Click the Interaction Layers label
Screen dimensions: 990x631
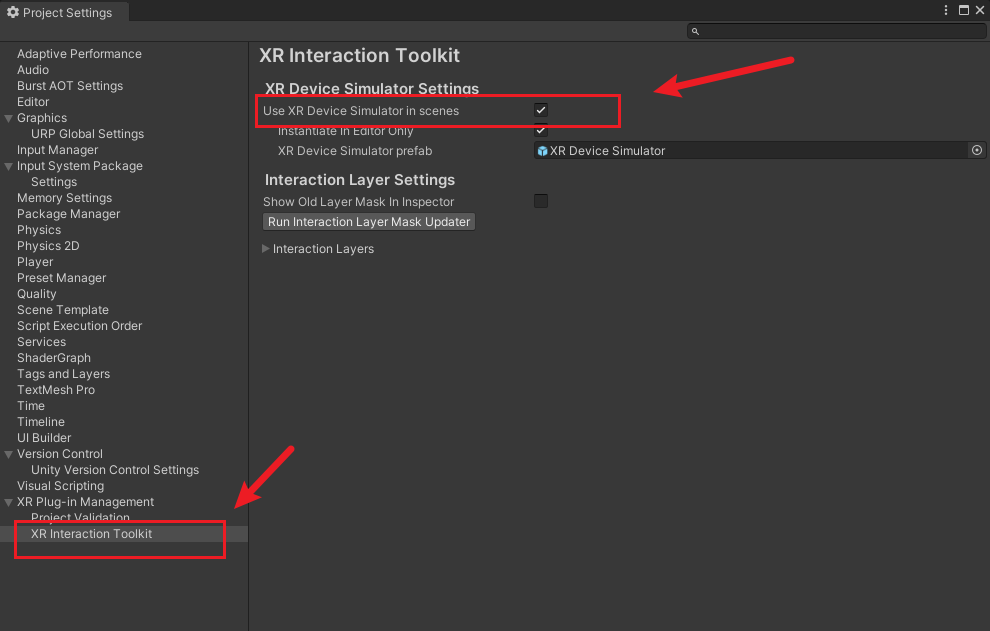coord(323,249)
